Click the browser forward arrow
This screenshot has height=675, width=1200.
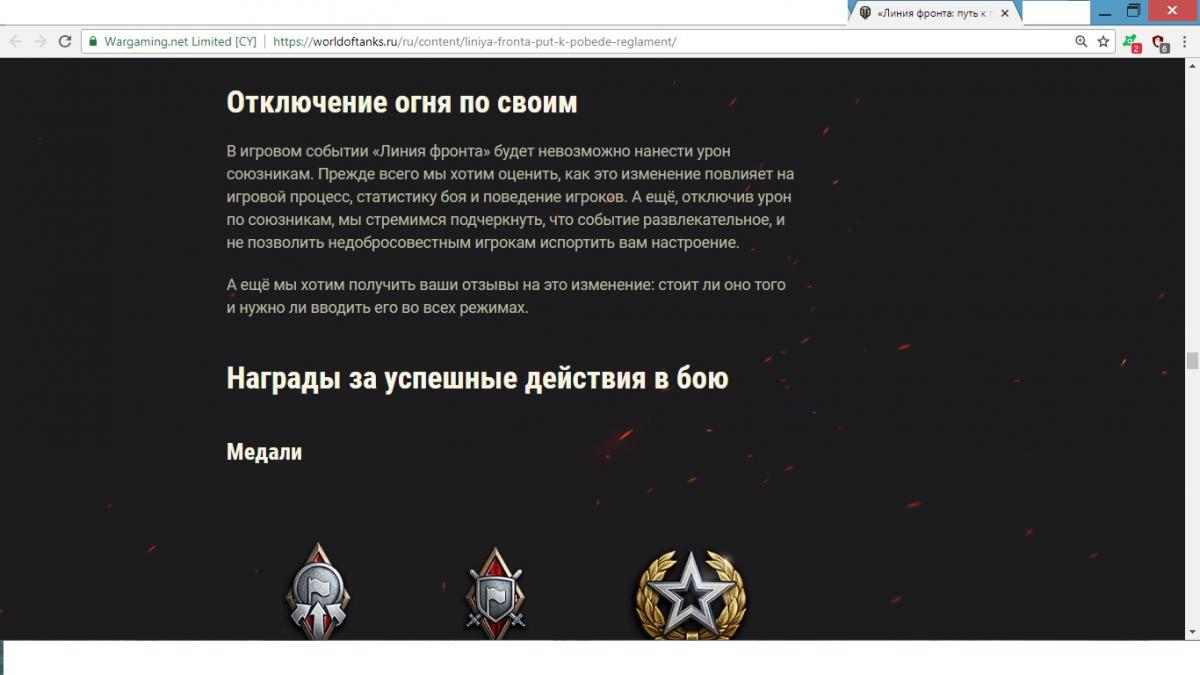coord(40,42)
